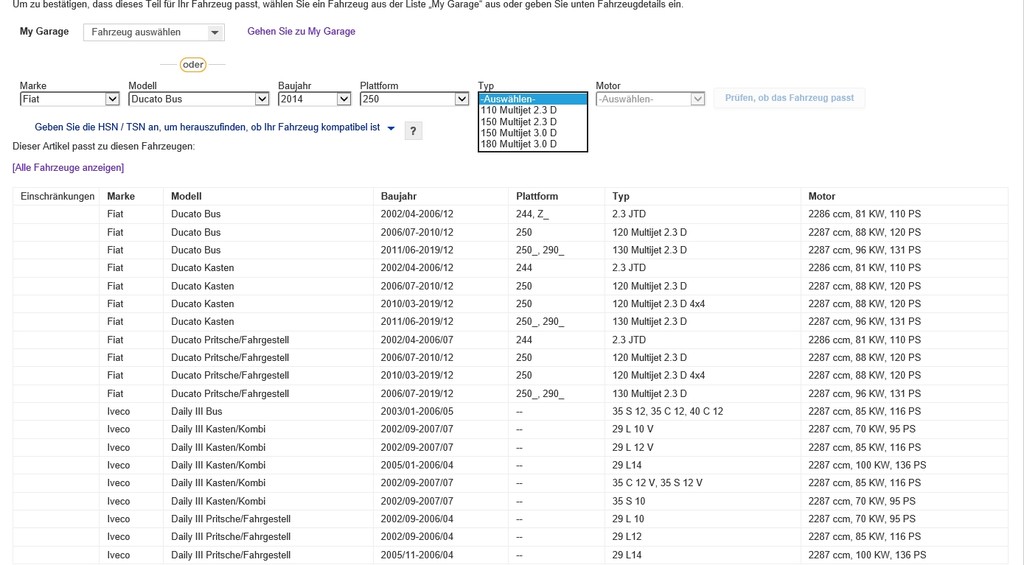Click the '29 L 10' type cell
The image size is (1024, 565).
pyautogui.click(x=628, y=519)
